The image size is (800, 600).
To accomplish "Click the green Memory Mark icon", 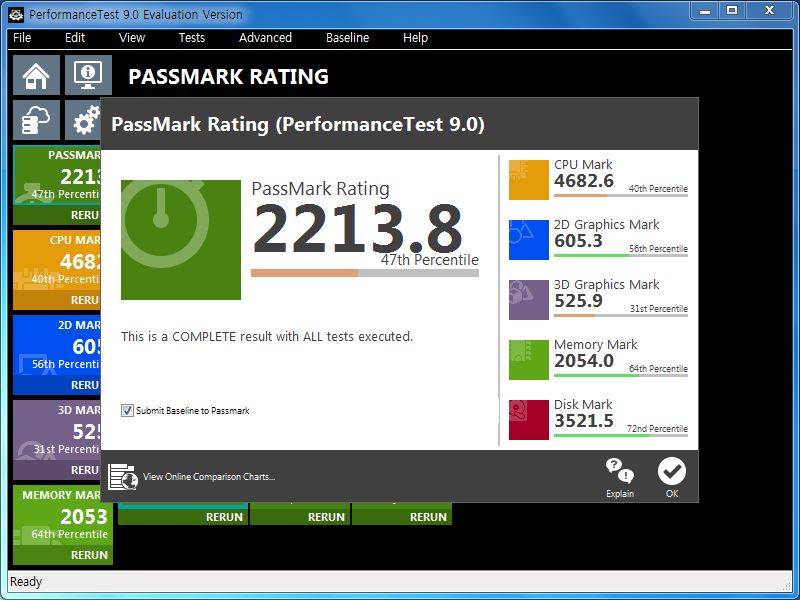I will [529, 360].
